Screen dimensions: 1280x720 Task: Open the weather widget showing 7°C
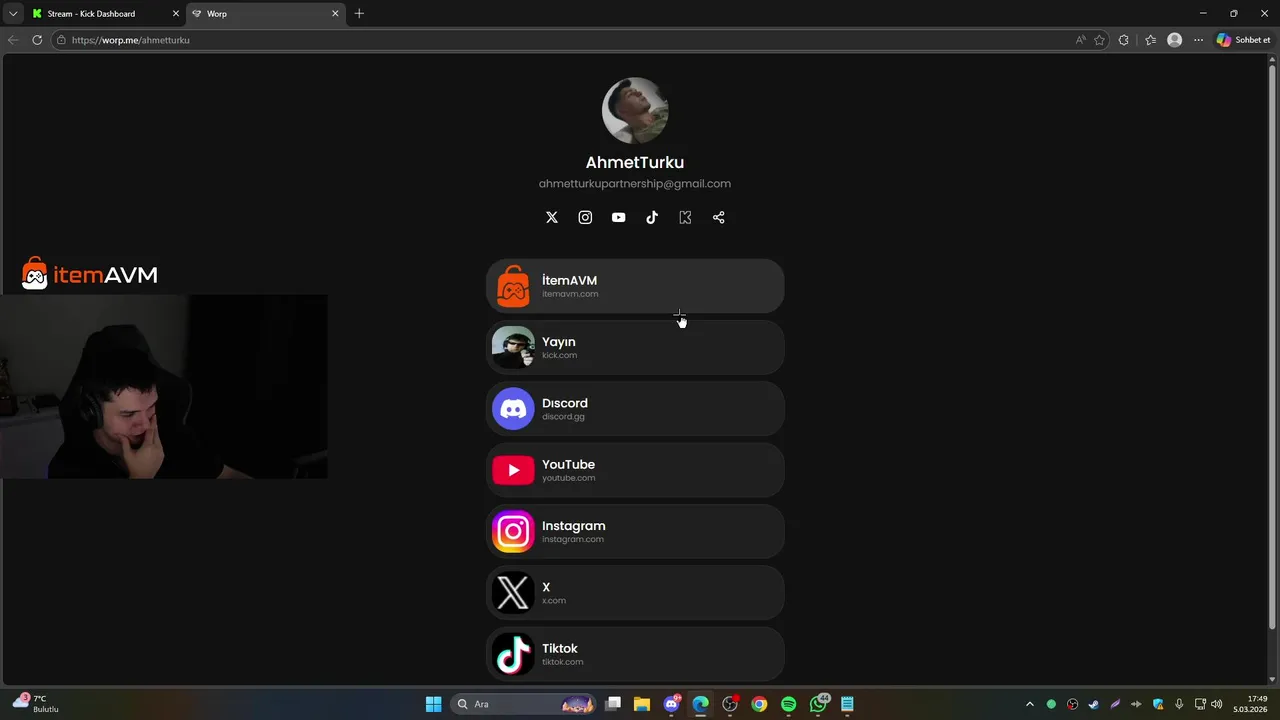tap(37, 704)
